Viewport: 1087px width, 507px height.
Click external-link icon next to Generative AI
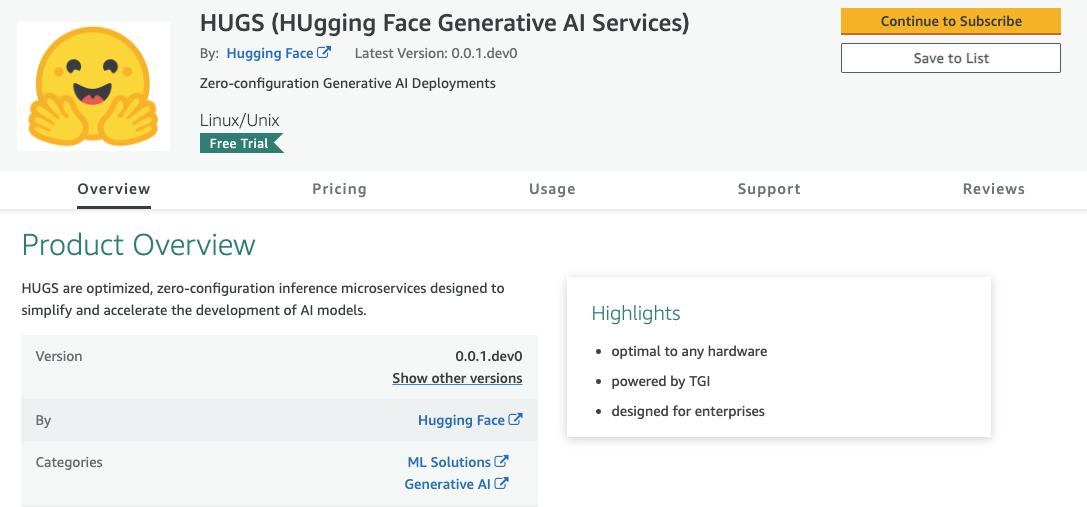502,483
